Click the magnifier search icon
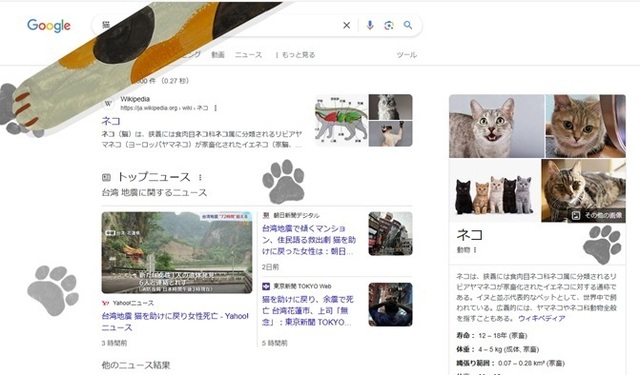The width and height of the screenshot is (640, 375). (x=408, y=25)
